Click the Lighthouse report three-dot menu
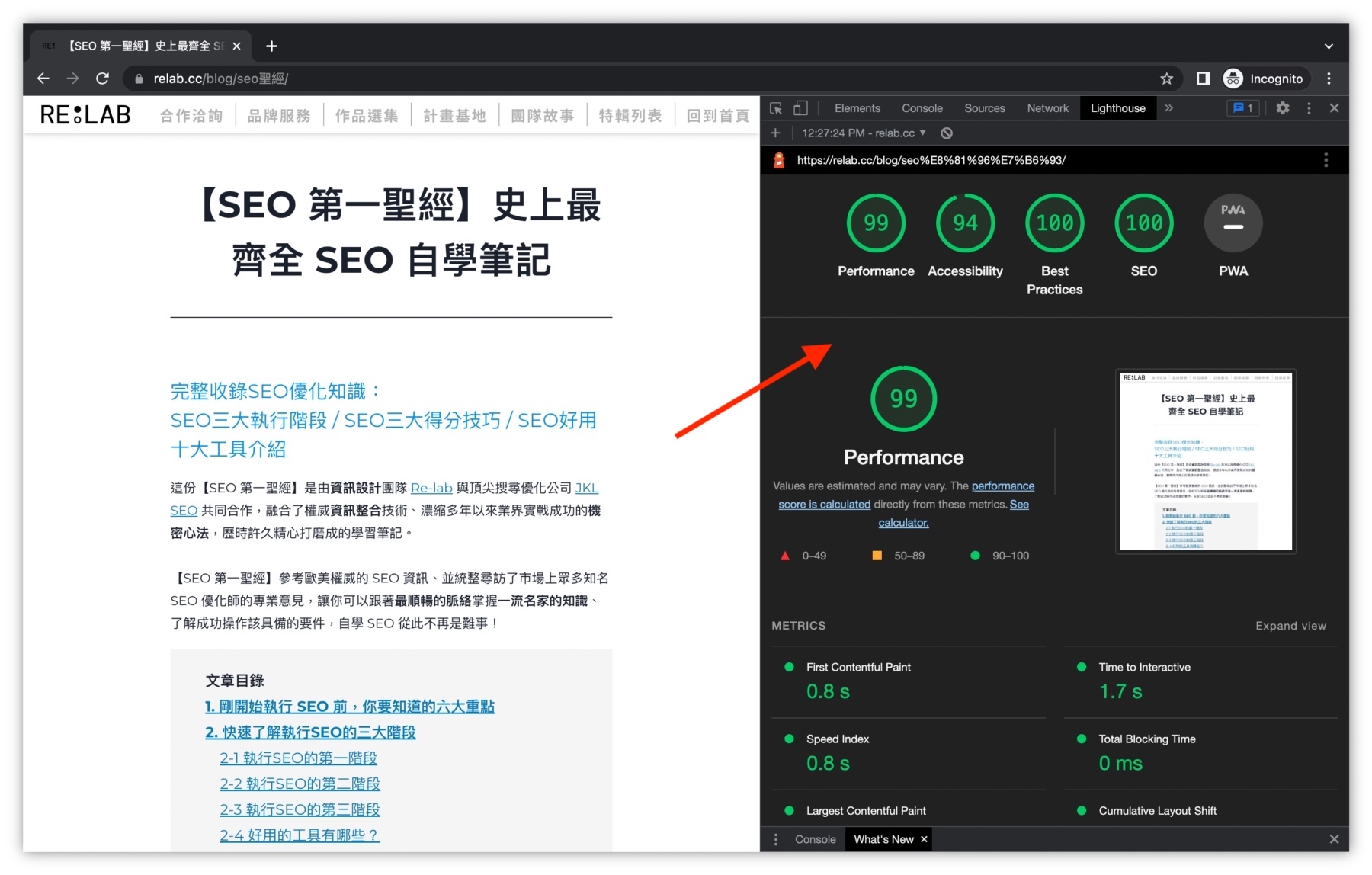The width and height of the screenshot is (1372, 875). coord(1326,160)
